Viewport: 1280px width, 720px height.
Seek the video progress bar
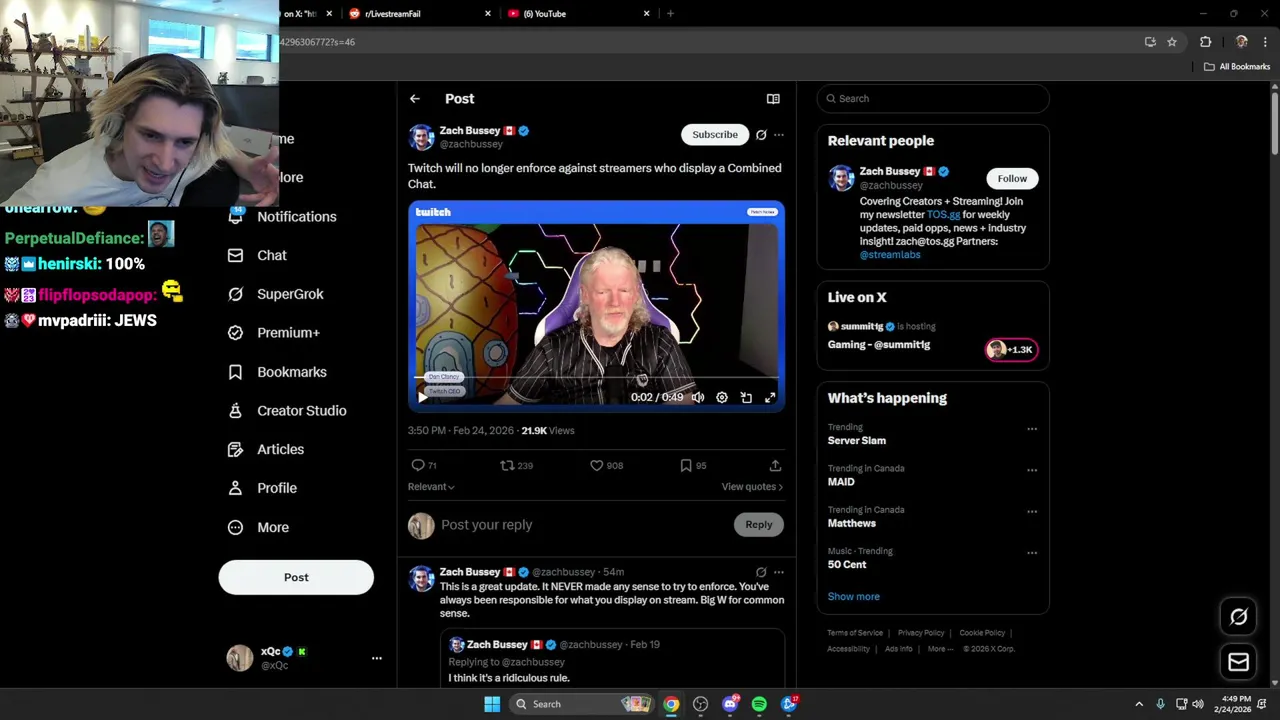coord(596,379)
